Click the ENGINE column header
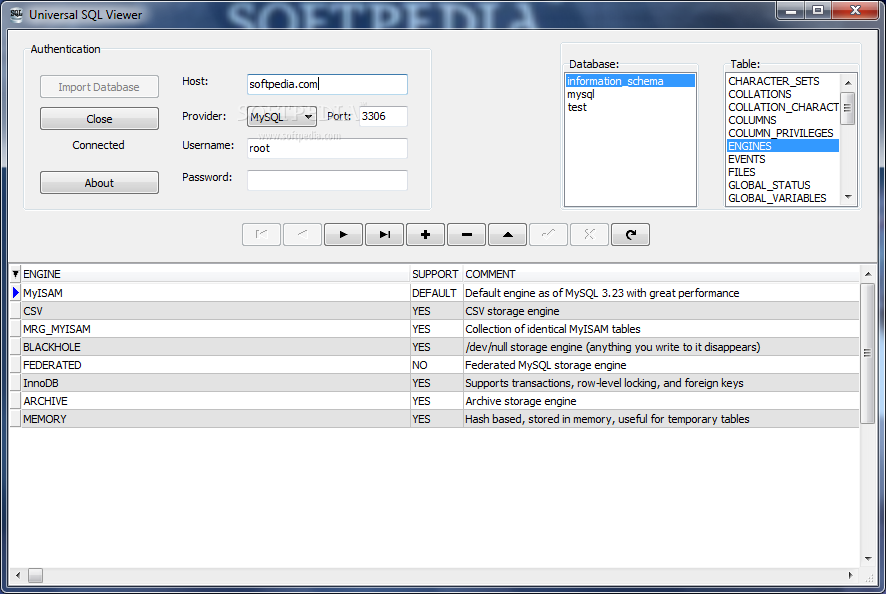The image size is (886, 594). (215, 274)
